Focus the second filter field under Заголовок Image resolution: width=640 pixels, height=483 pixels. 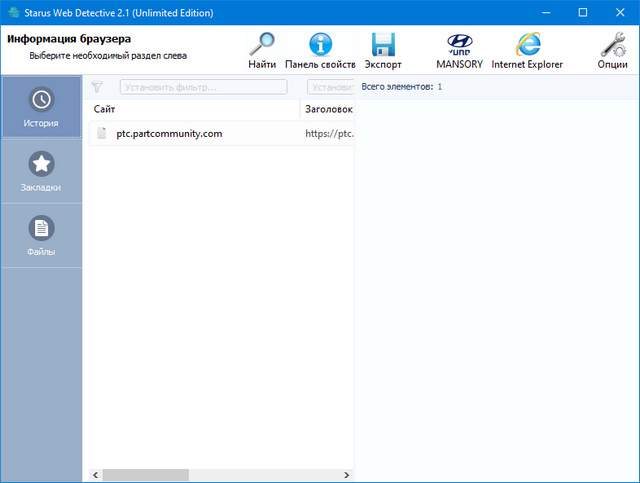(331, 87)
